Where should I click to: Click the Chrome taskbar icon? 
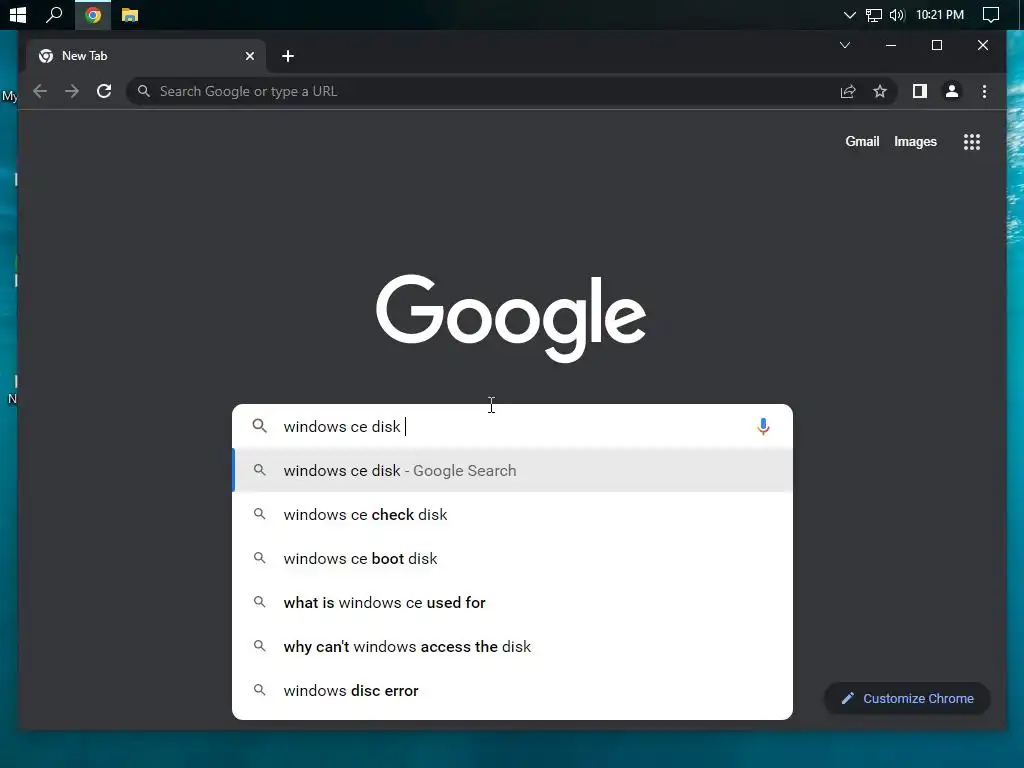tap(93, 14)
